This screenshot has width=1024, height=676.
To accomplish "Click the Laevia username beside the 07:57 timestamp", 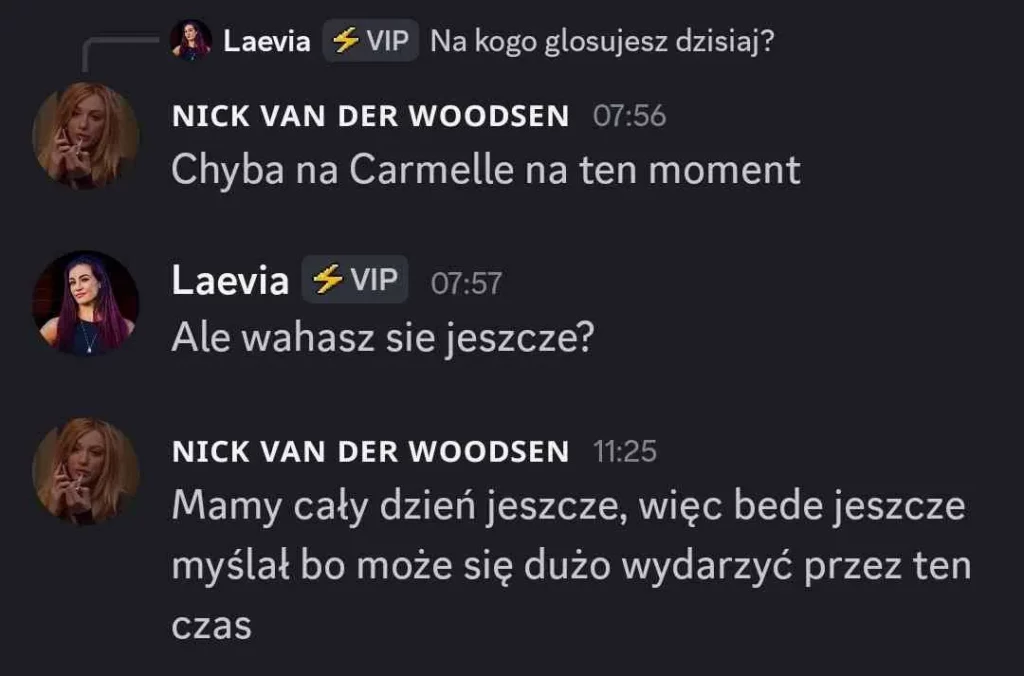I will point(230,281).
